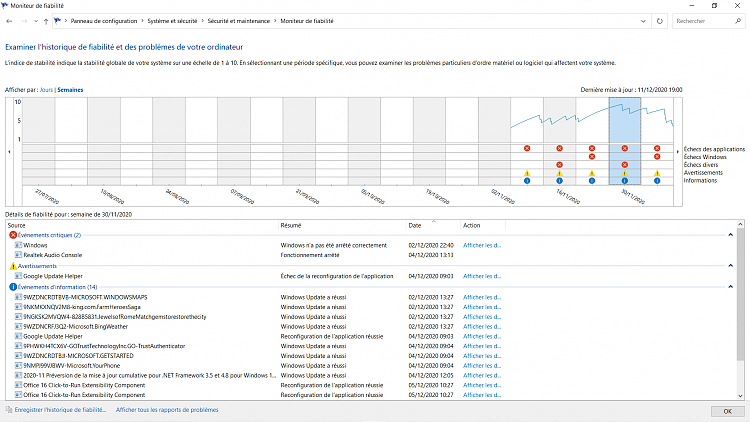This screenshot has height=422, width=750.
Task: Select the GO-TrustAuthenticator update row
Action: tap(371, 346)
